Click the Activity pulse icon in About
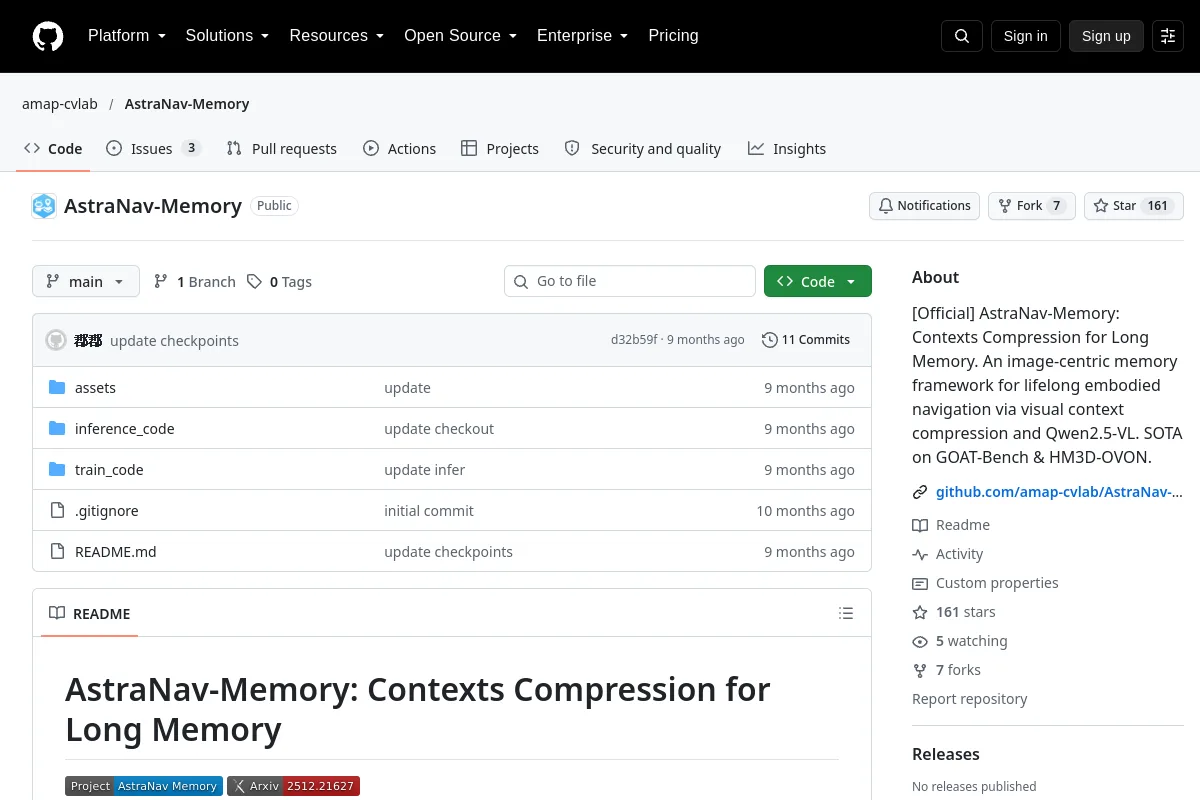 [920, 554]
